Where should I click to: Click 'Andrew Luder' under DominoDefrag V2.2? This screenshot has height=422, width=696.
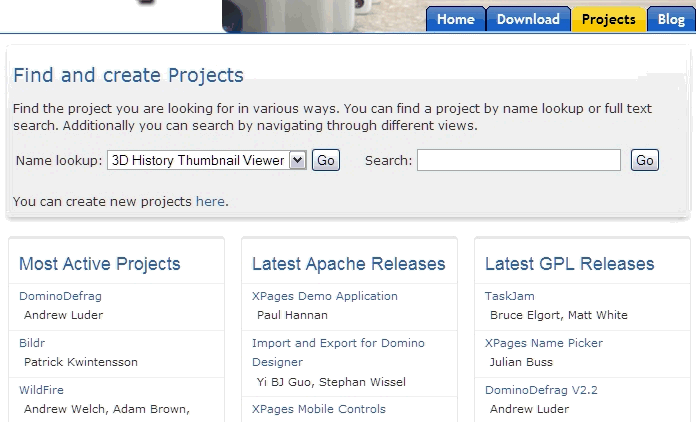click(529, 409)
